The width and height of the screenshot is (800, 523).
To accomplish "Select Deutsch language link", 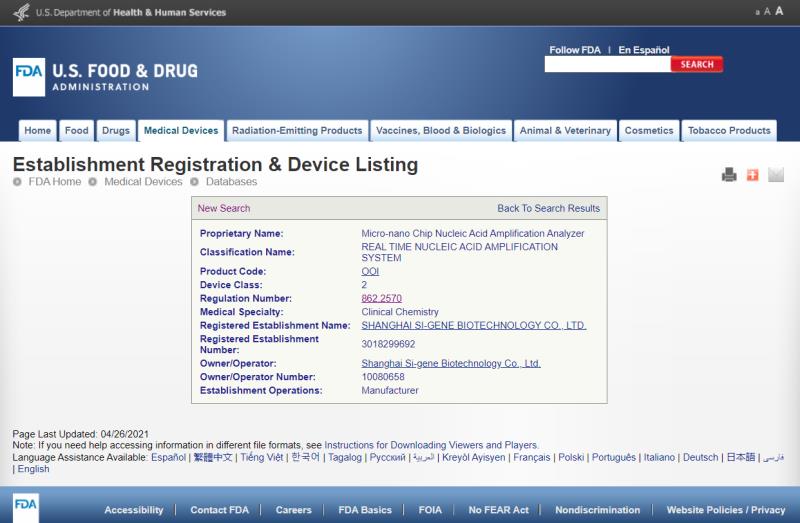I will (x=700, y=457).
